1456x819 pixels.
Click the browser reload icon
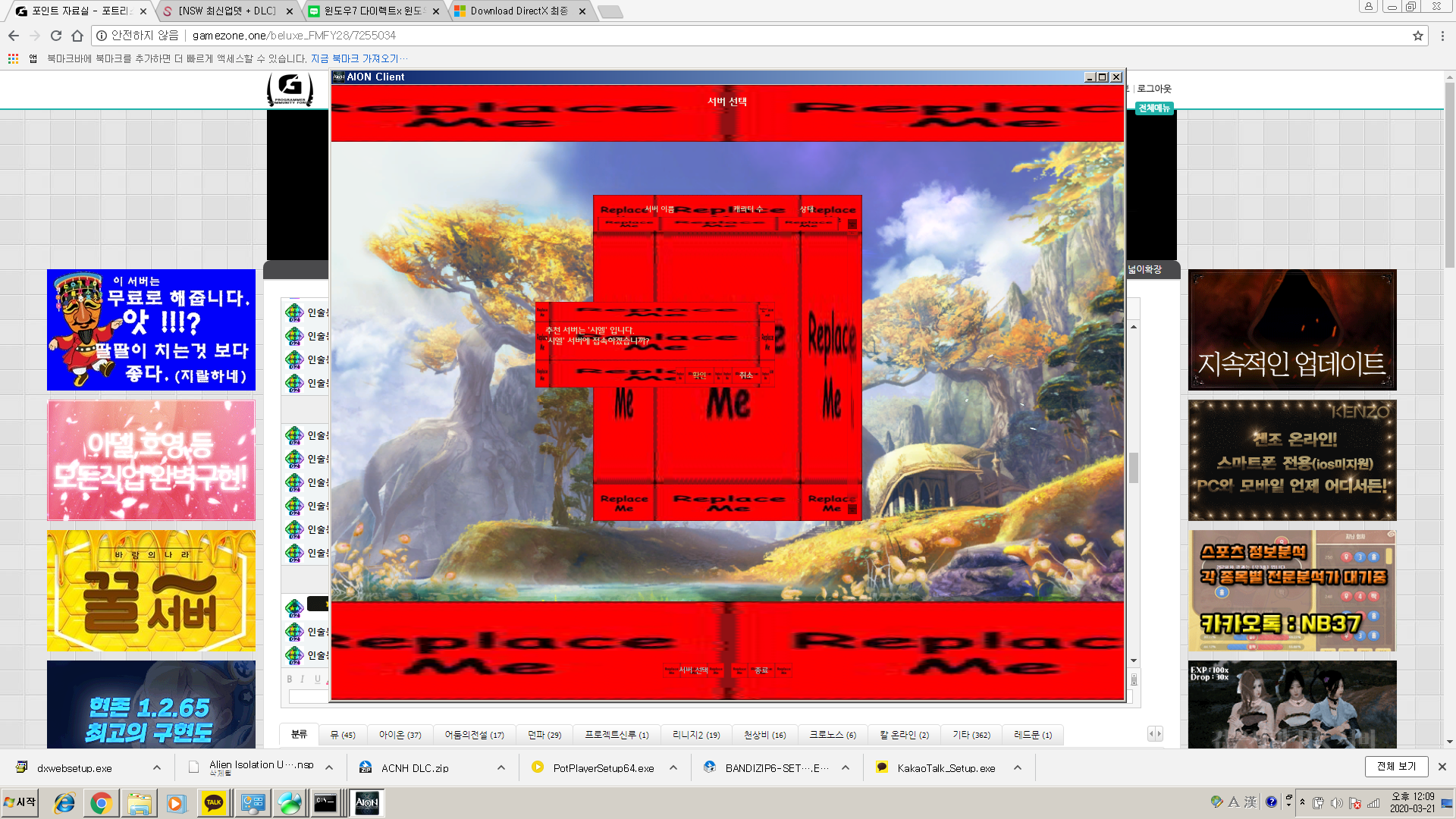coord(55,36)
